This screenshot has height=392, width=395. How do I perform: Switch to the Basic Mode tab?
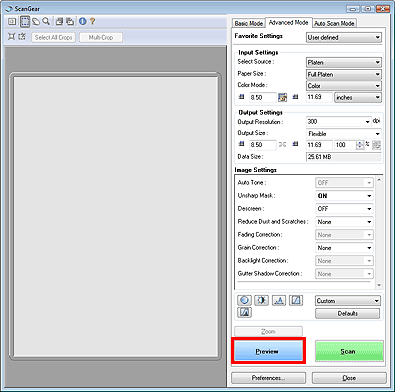pos(248,23)
